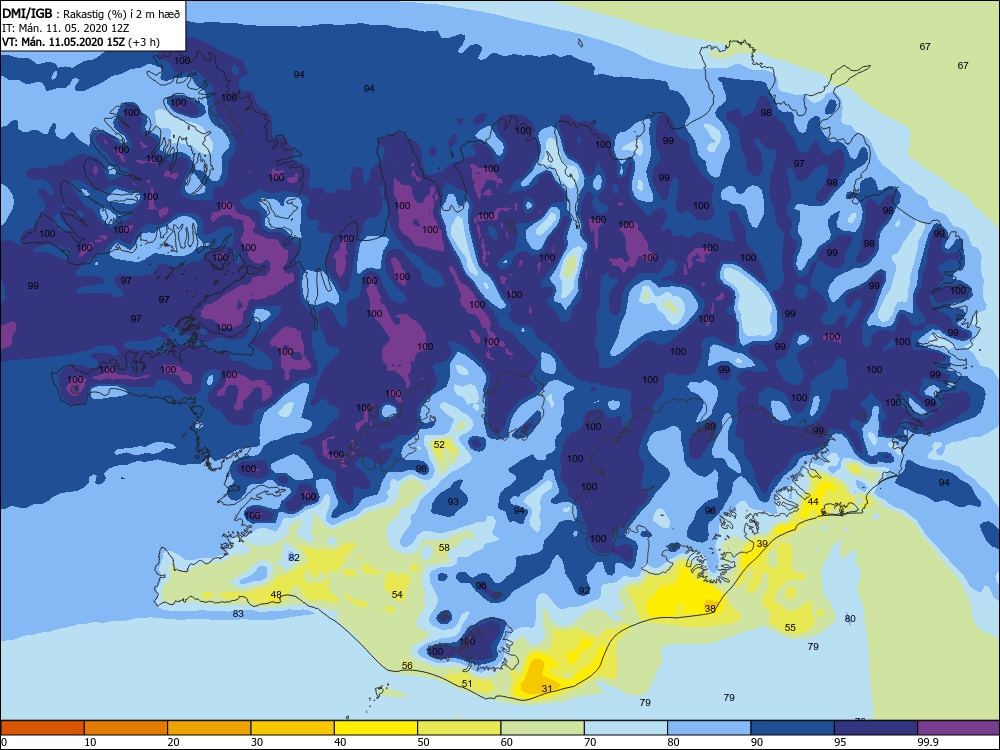This screenshot has width=1000, height=750.
Task: Pick the purple above-99.9 legend swatch
Action: [959, 728]
